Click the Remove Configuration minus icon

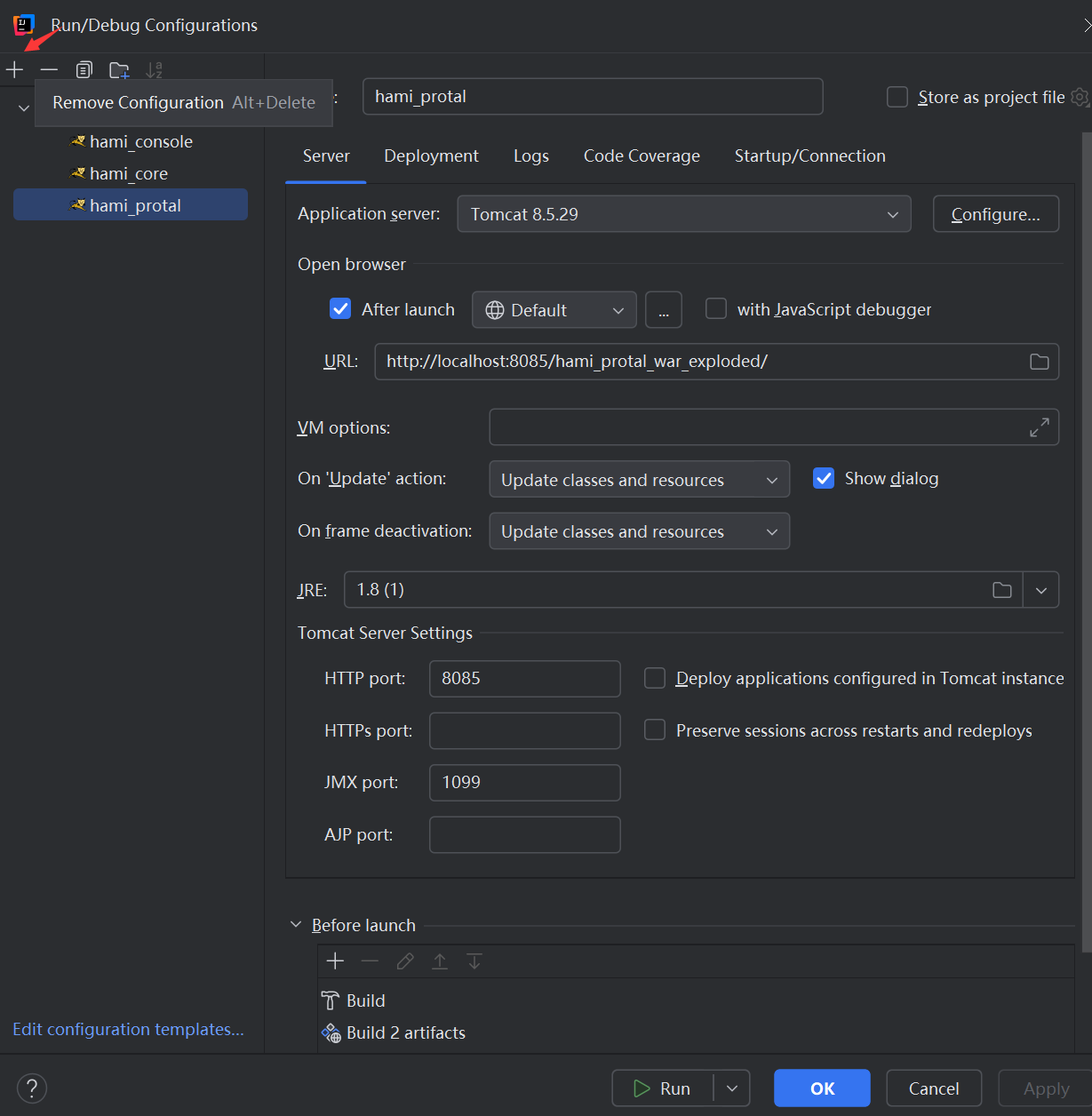point(49,69)
